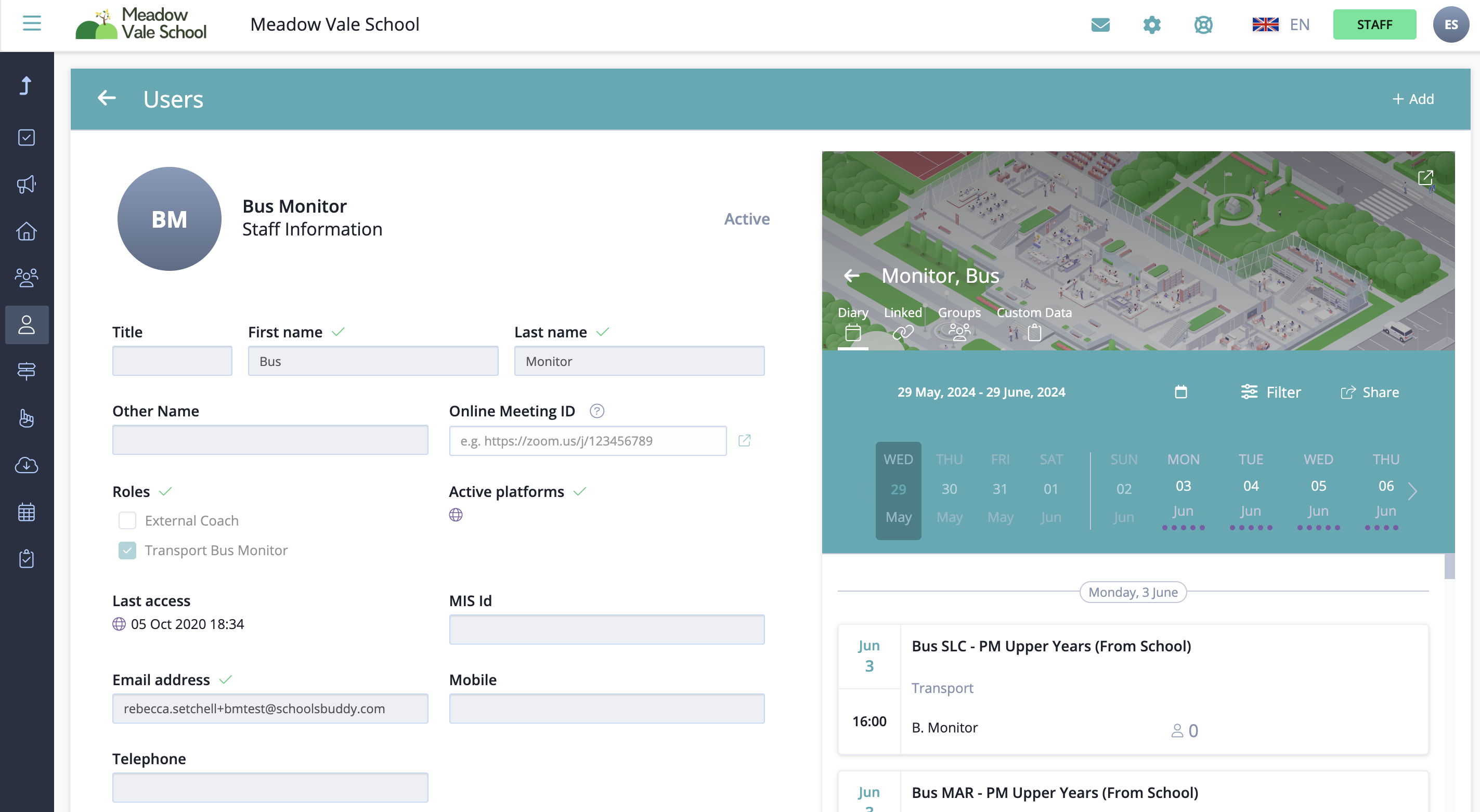
Task: Click back arrow next to Monitor, Bus
Action: pyautogui.click(x=851, y=276)
